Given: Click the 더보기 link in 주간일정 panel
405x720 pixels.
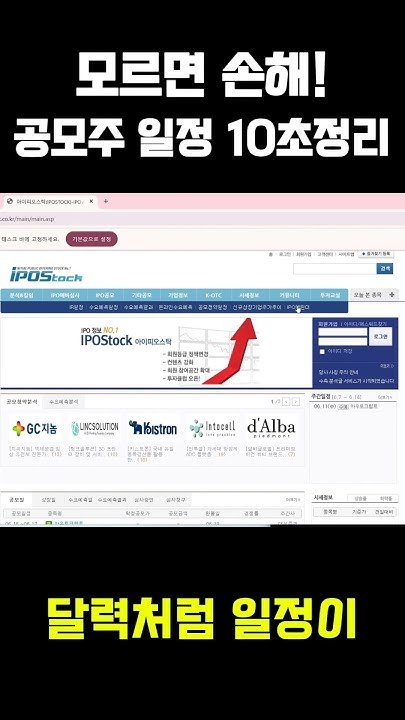Looking at the screenshot, I should (x=385, y=397).
